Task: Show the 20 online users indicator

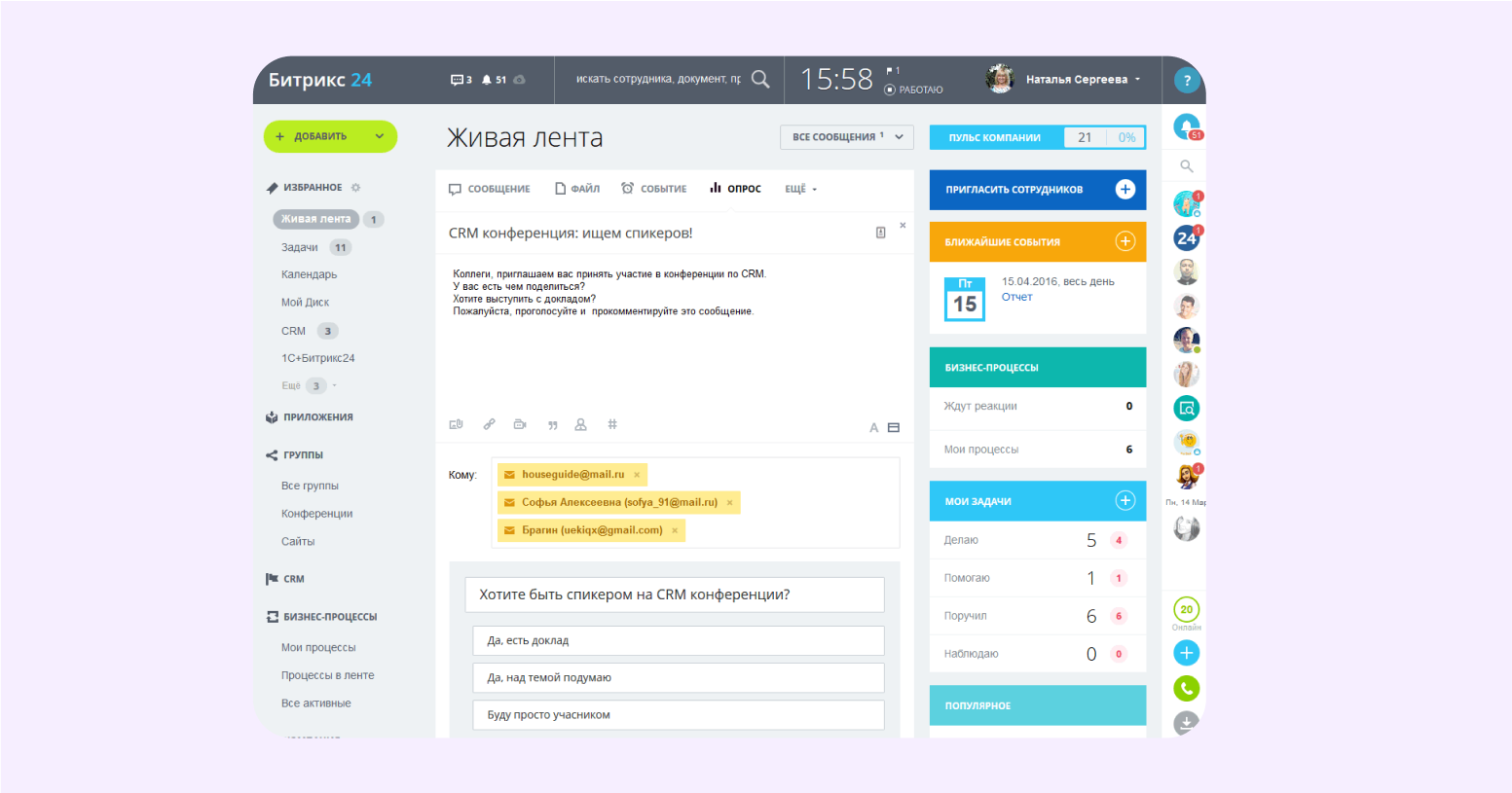Action: pos(1186,610)
